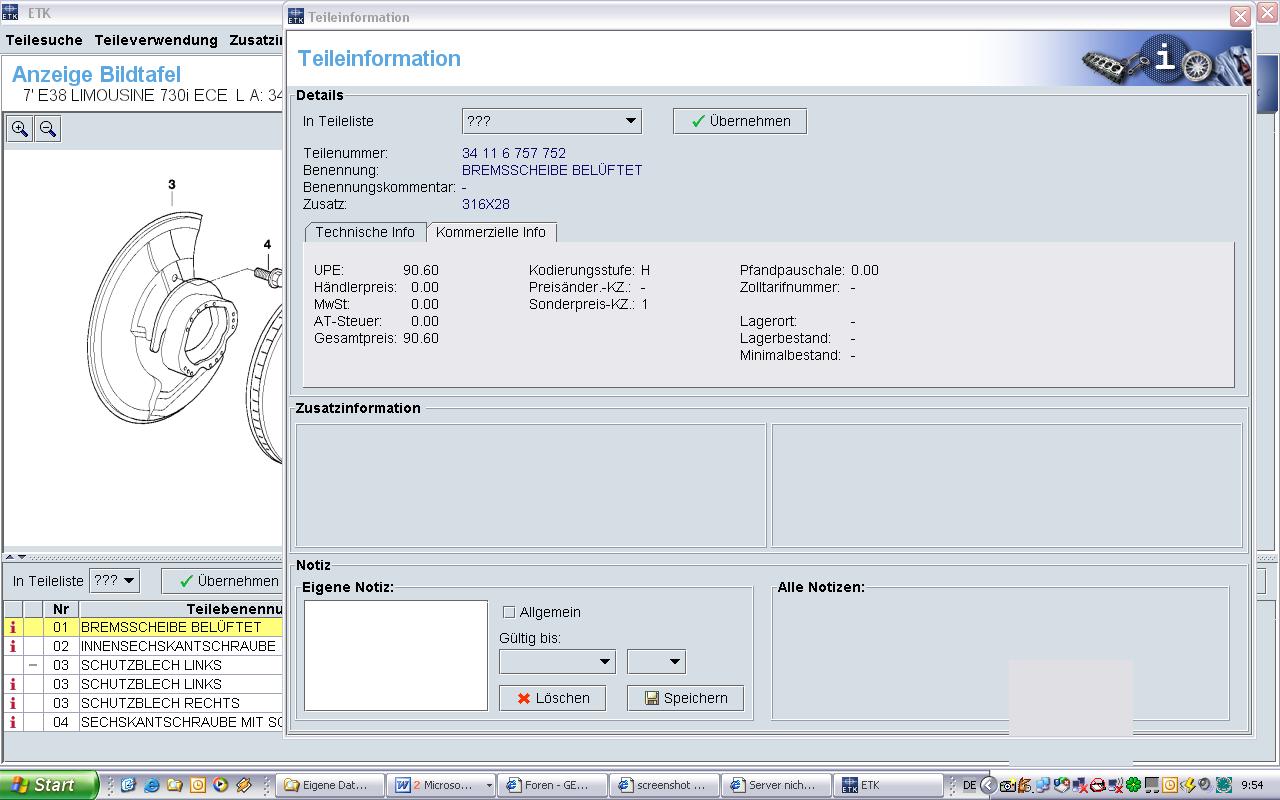The width and height of the screenshot is (1280, 800).
Task: Launch Windows Media Player from quick launch
Action: click(220, 785)
